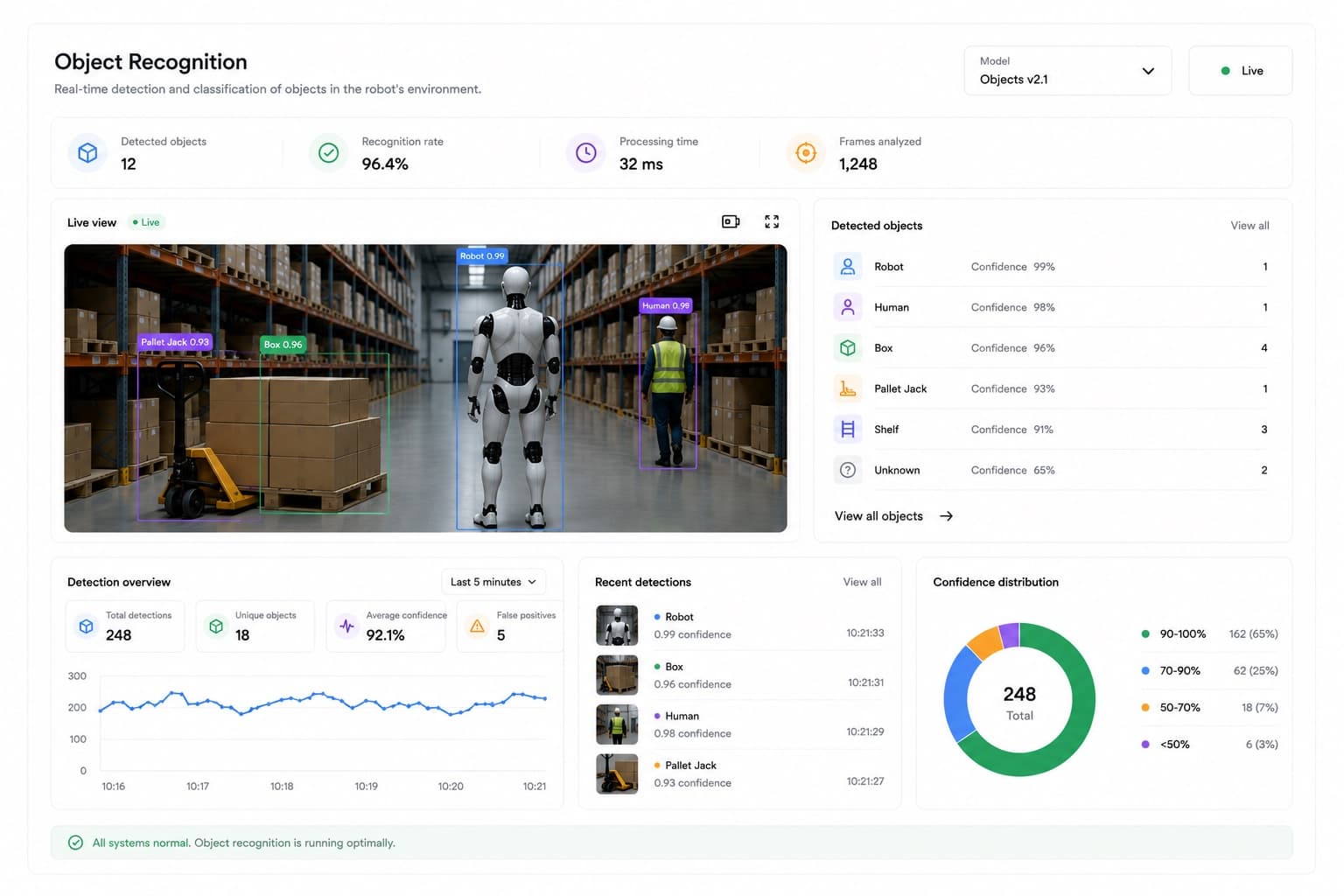1344x896 pixels.
Task: Click the status bar checkmark icon
Action: (76, 843)
